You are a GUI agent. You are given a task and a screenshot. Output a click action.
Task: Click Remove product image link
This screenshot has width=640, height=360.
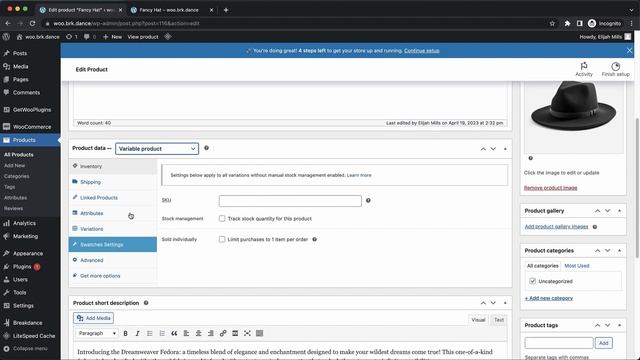point(550,188)
